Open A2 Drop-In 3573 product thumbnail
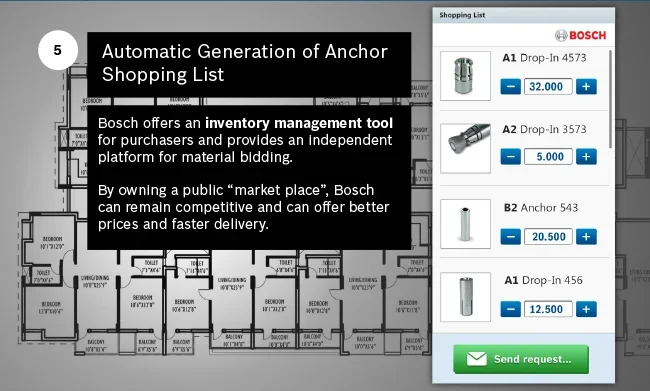Screen dimensions: 650x391 465,148
